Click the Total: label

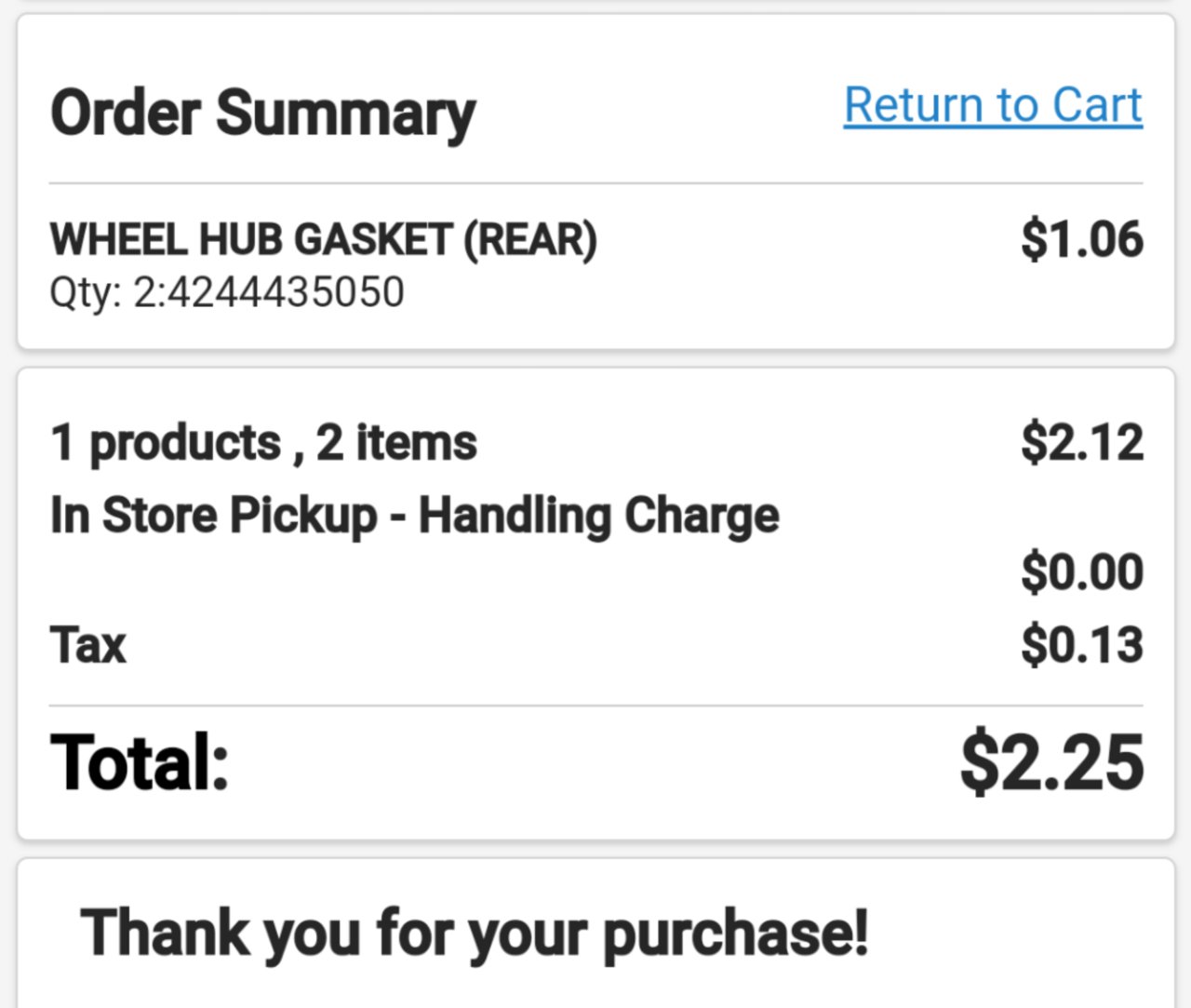(140, 762)
